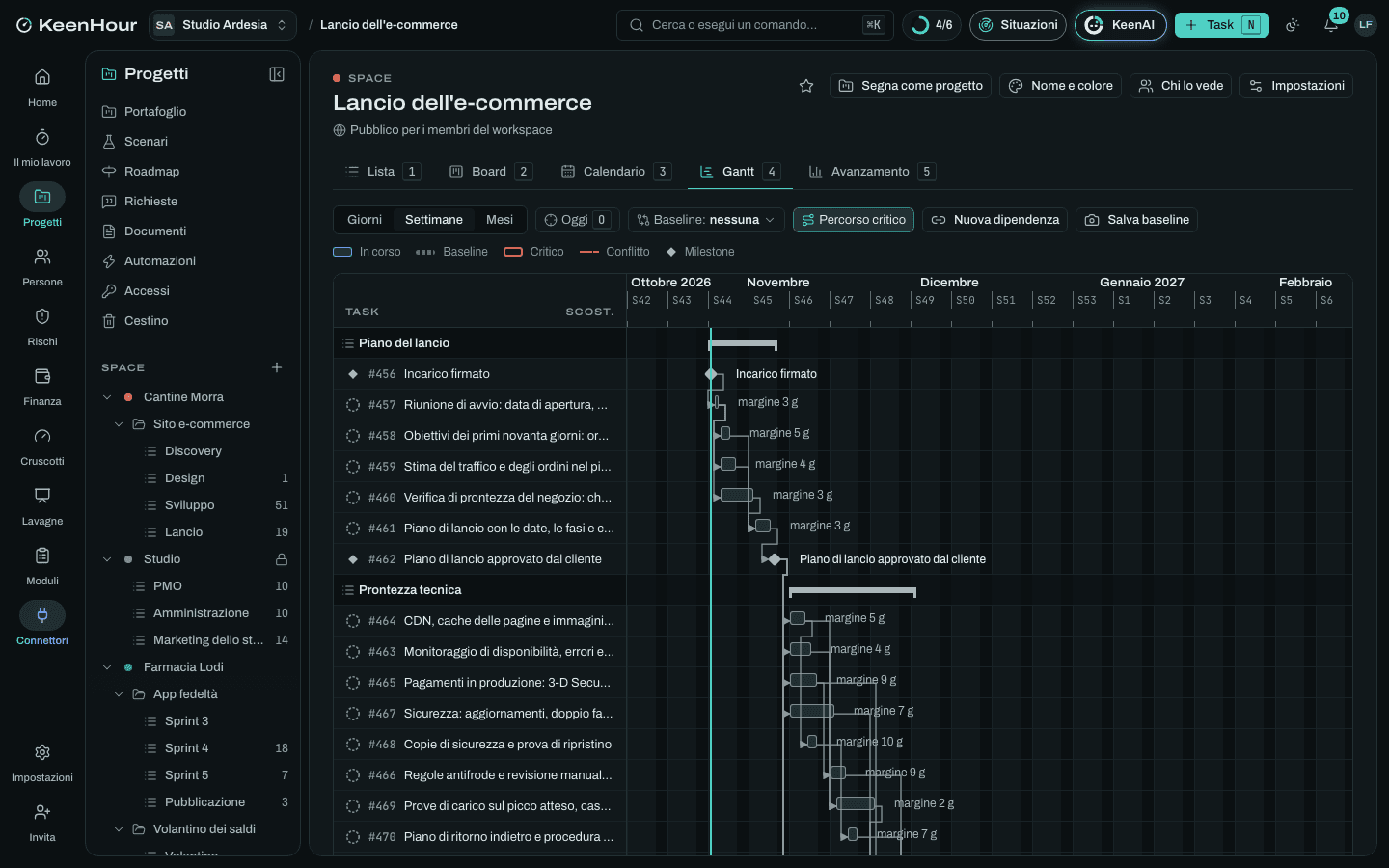The height and width of the screenshot is (868, 1389).
Task: Create a new Task
Action: tap(1222, 25)
